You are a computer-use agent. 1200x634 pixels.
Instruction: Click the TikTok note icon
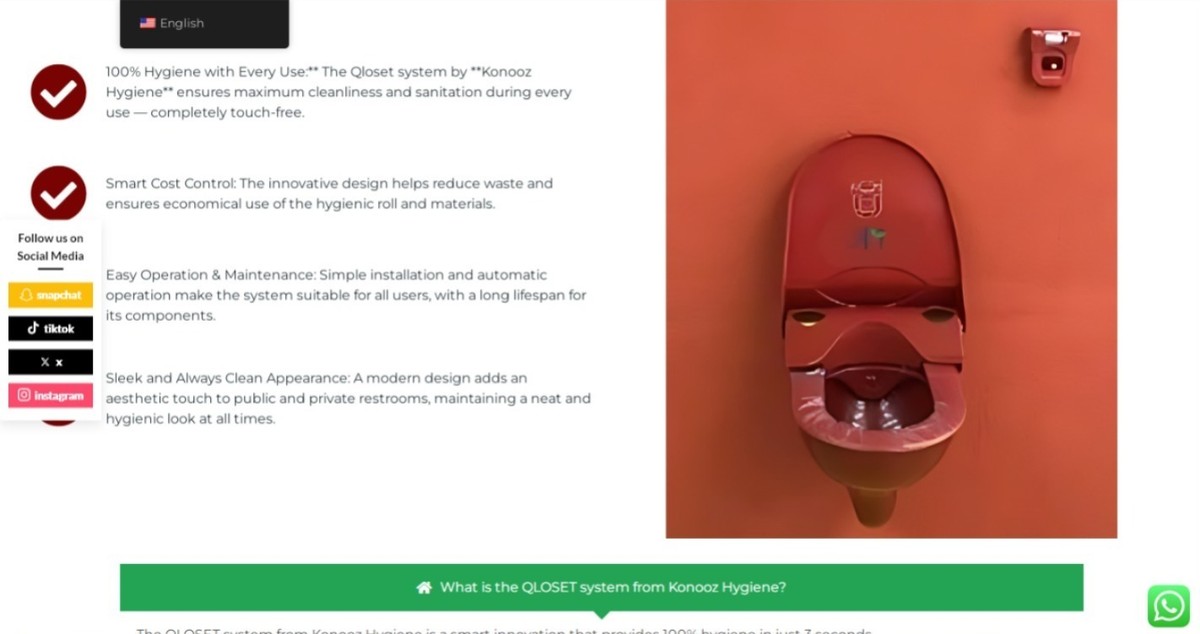(33, 328)
